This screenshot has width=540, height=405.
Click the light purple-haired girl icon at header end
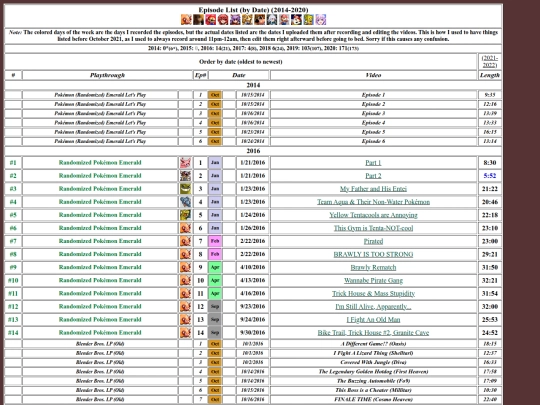coord(321,20)
